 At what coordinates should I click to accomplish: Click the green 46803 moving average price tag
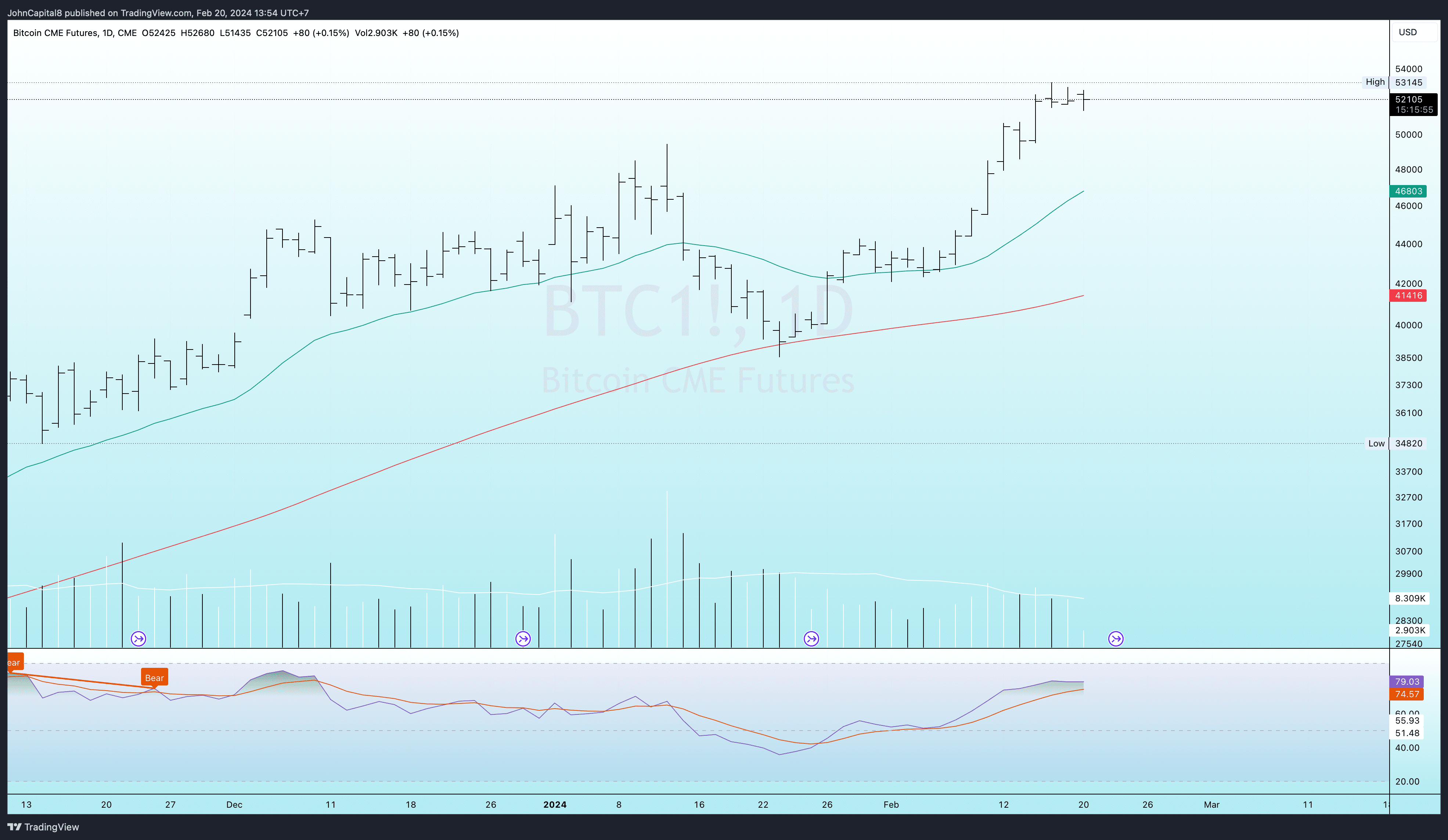[x=1408, y=191]
